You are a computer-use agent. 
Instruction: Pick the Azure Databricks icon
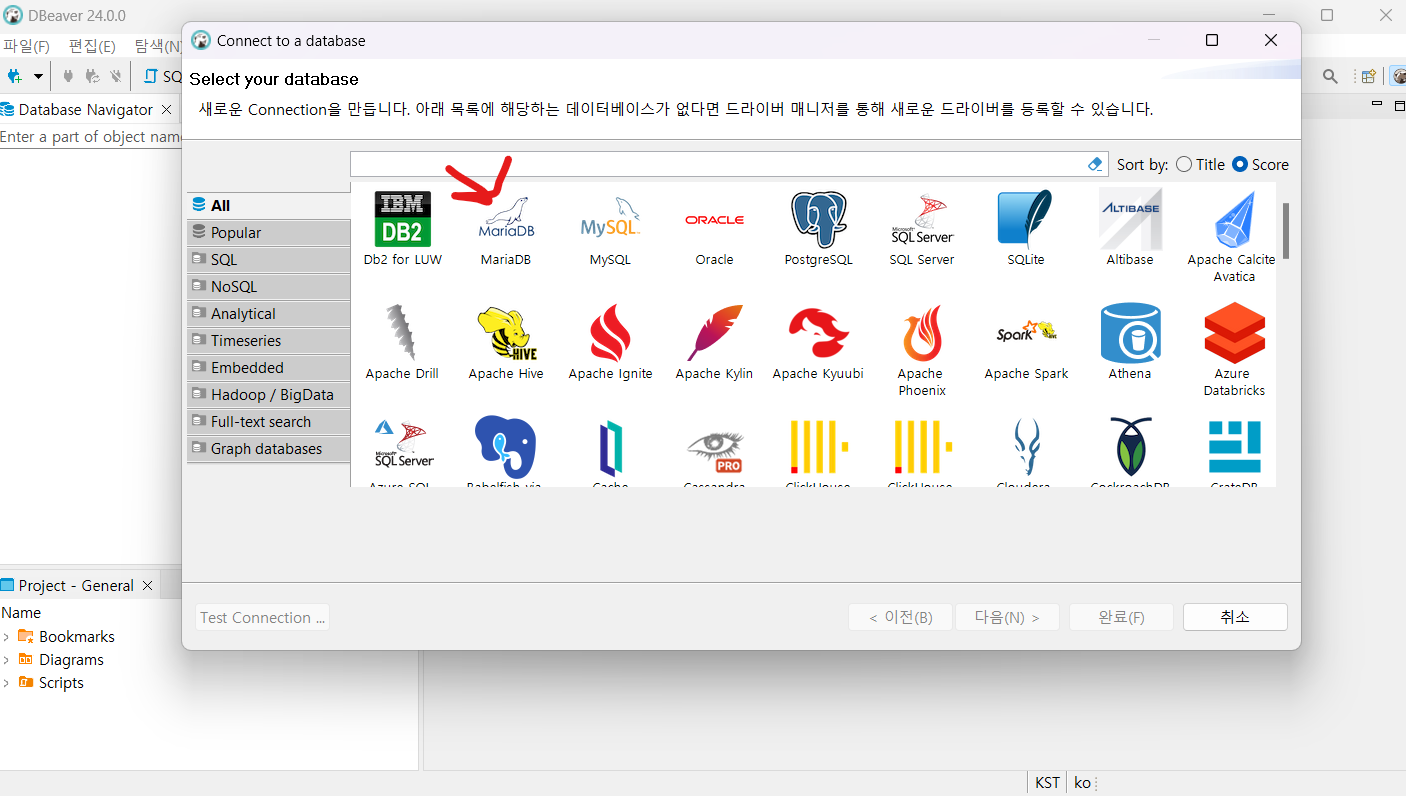coord(1234,350)
